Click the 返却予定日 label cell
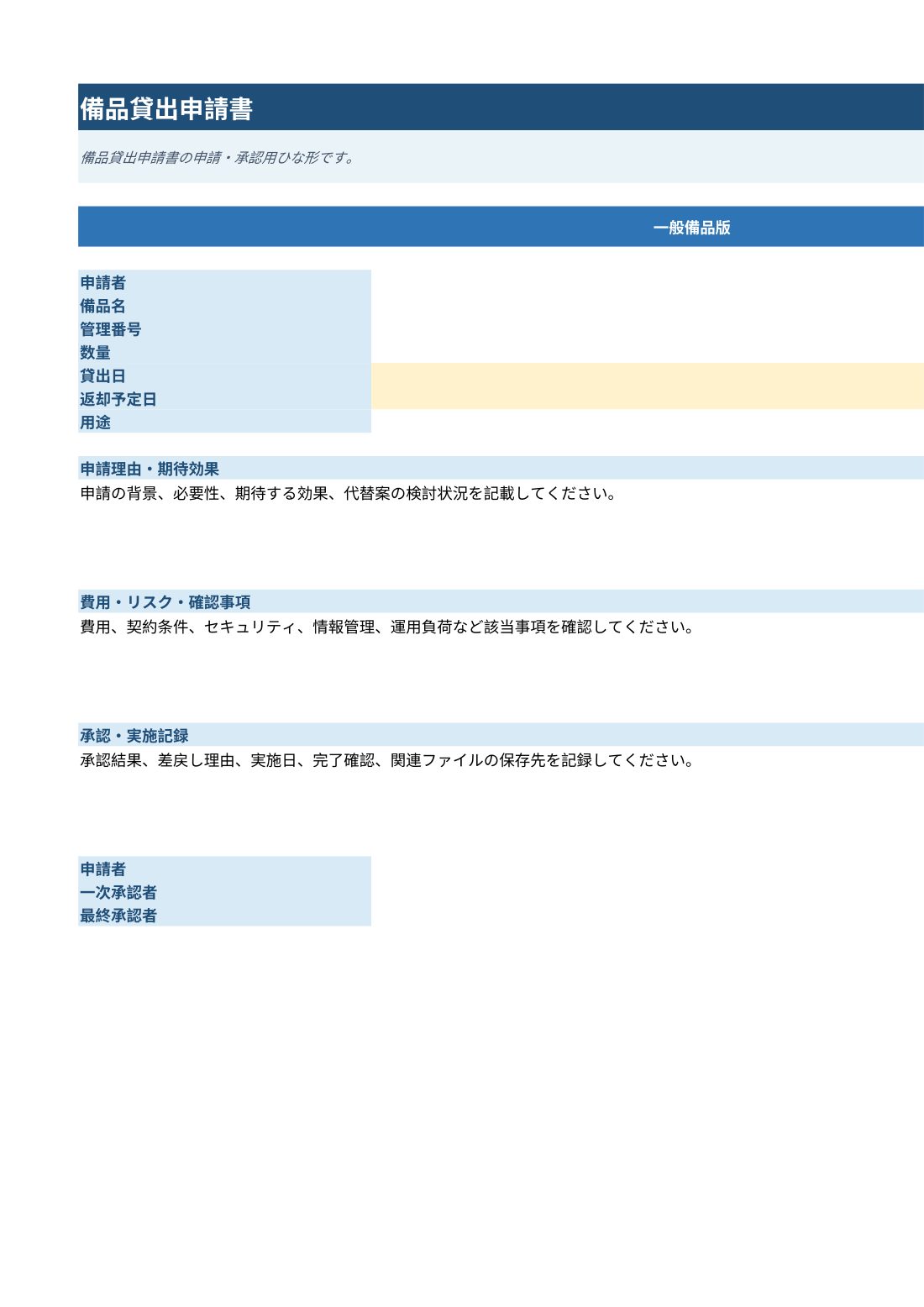This screenshot has height=1307, width=924. coord(224,398)
